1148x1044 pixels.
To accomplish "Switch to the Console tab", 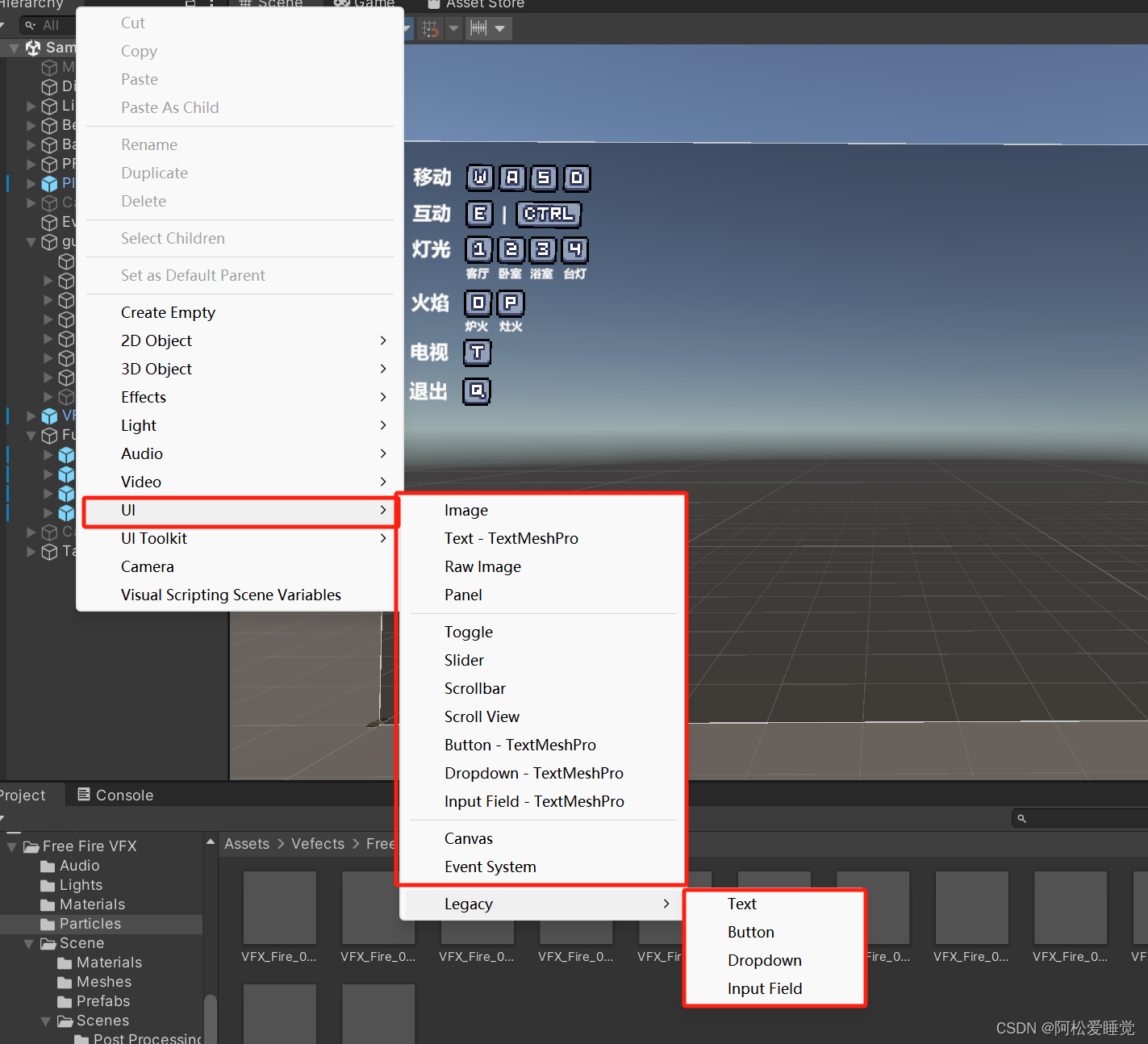I will [115, 795].
